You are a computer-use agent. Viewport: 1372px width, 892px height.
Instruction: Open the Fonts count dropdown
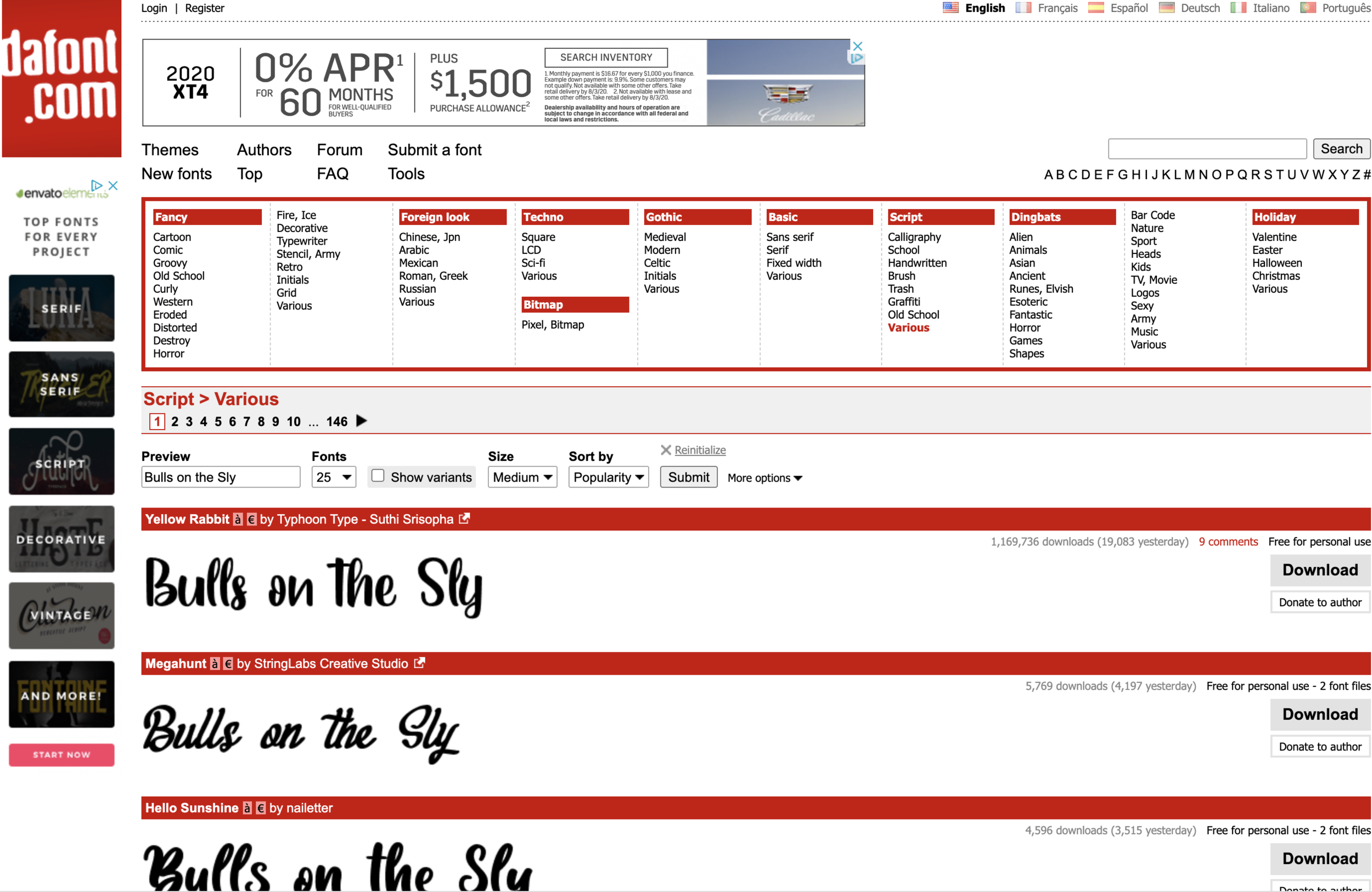click(333, 477)
